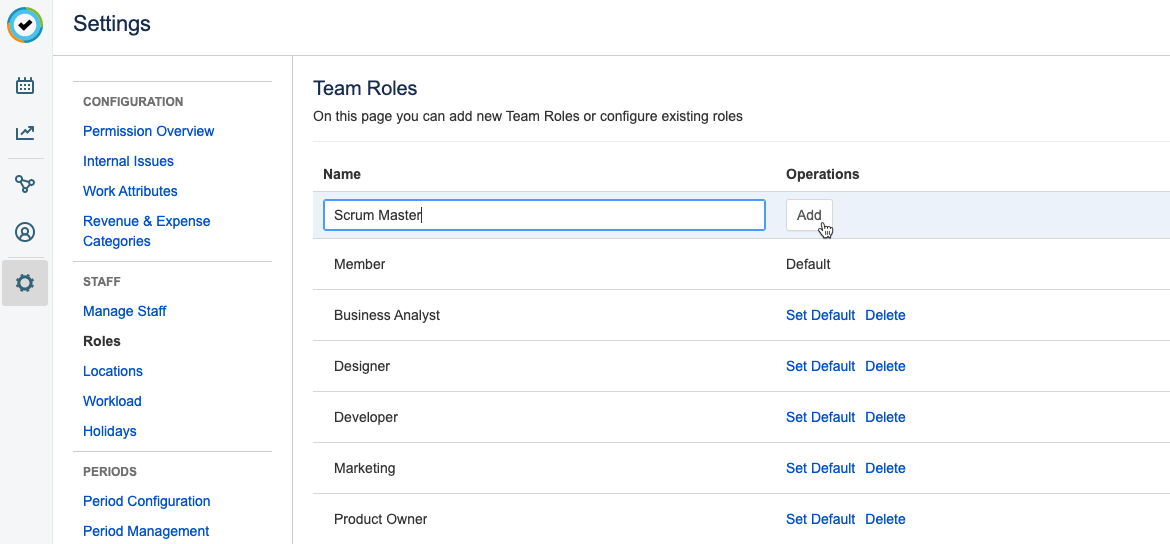1170x544 pixels.
Task: Select Locations in the Staff section
Action: [113, 371]
